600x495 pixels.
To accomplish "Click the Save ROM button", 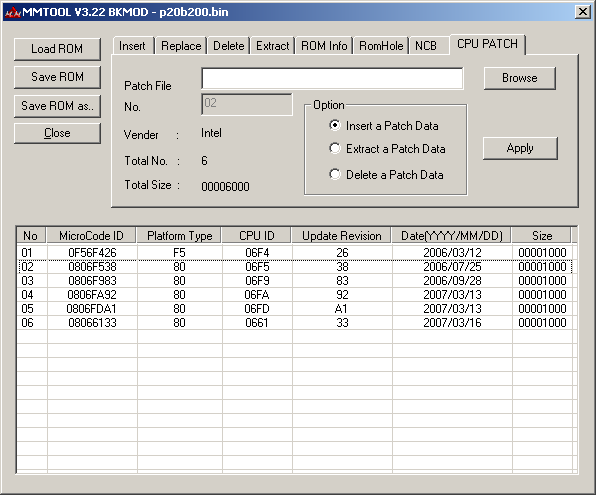I will (x=58, y=77).
